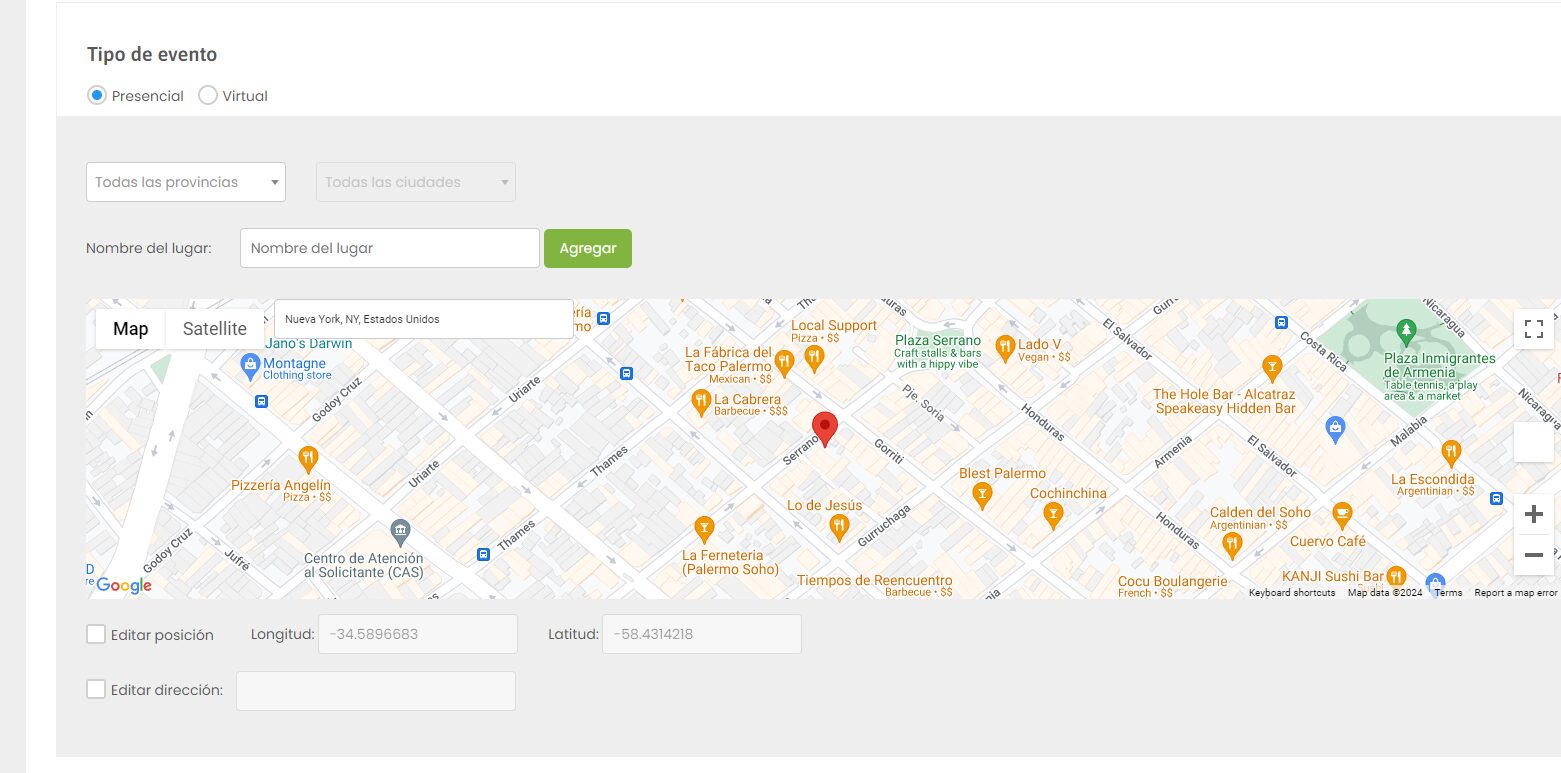Click the Editar dirección address field
This screenshot has width=1561, height=773.
click(376, 691)
